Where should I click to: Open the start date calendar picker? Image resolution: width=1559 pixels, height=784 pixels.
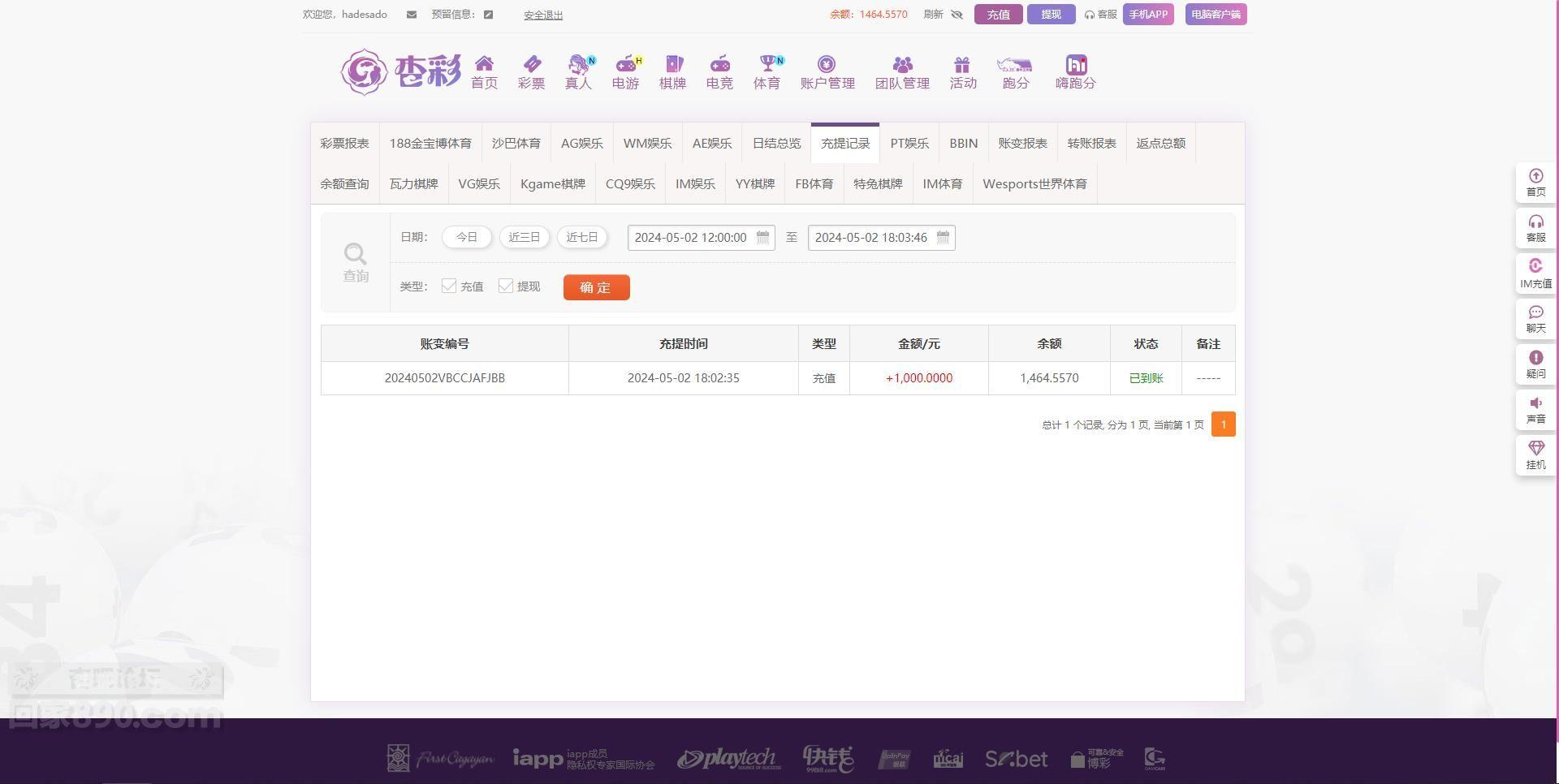pyautogui.click(x=762, y=238)
